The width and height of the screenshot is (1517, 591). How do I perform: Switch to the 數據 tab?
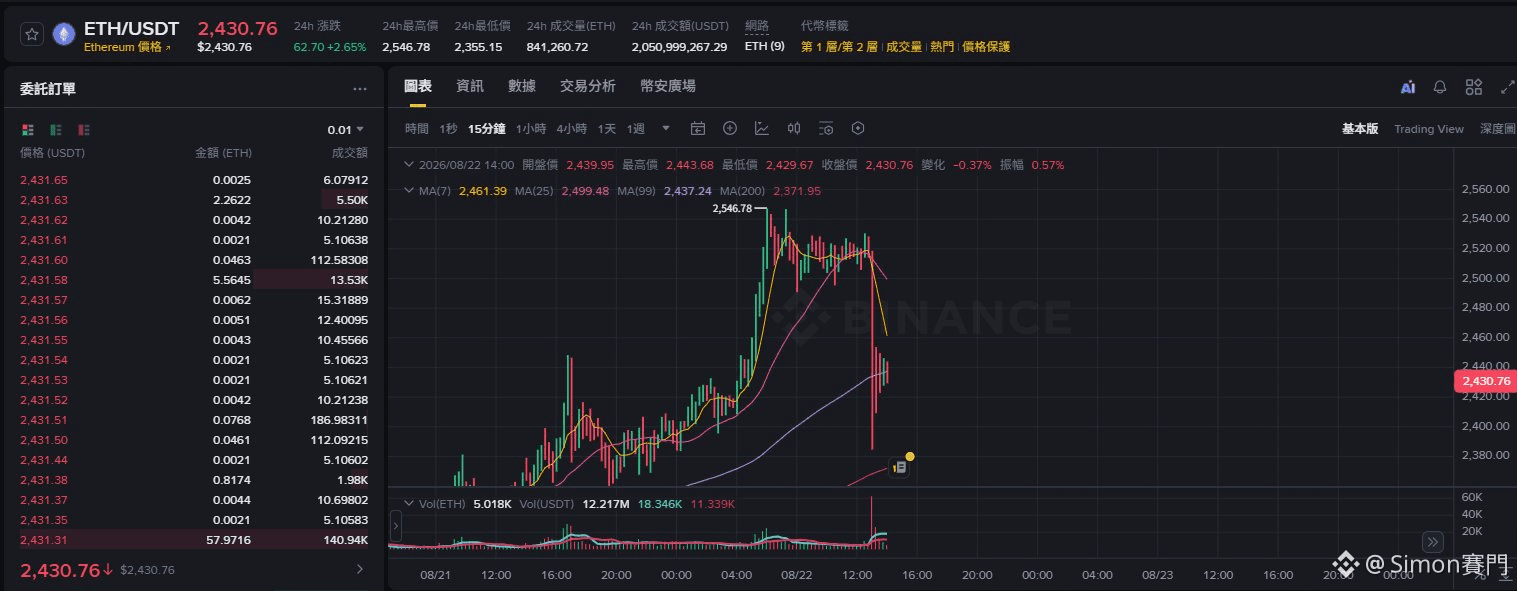point(522,86)
